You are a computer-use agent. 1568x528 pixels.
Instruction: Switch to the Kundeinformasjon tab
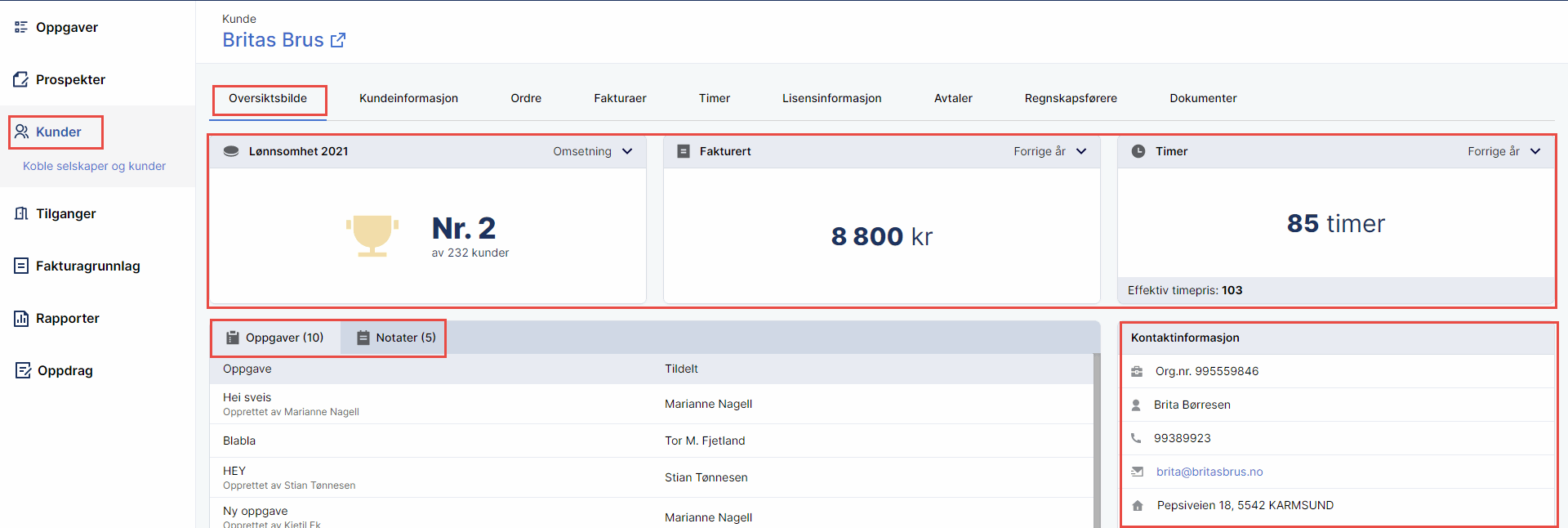pyautogui.click(x=408, y=98)
